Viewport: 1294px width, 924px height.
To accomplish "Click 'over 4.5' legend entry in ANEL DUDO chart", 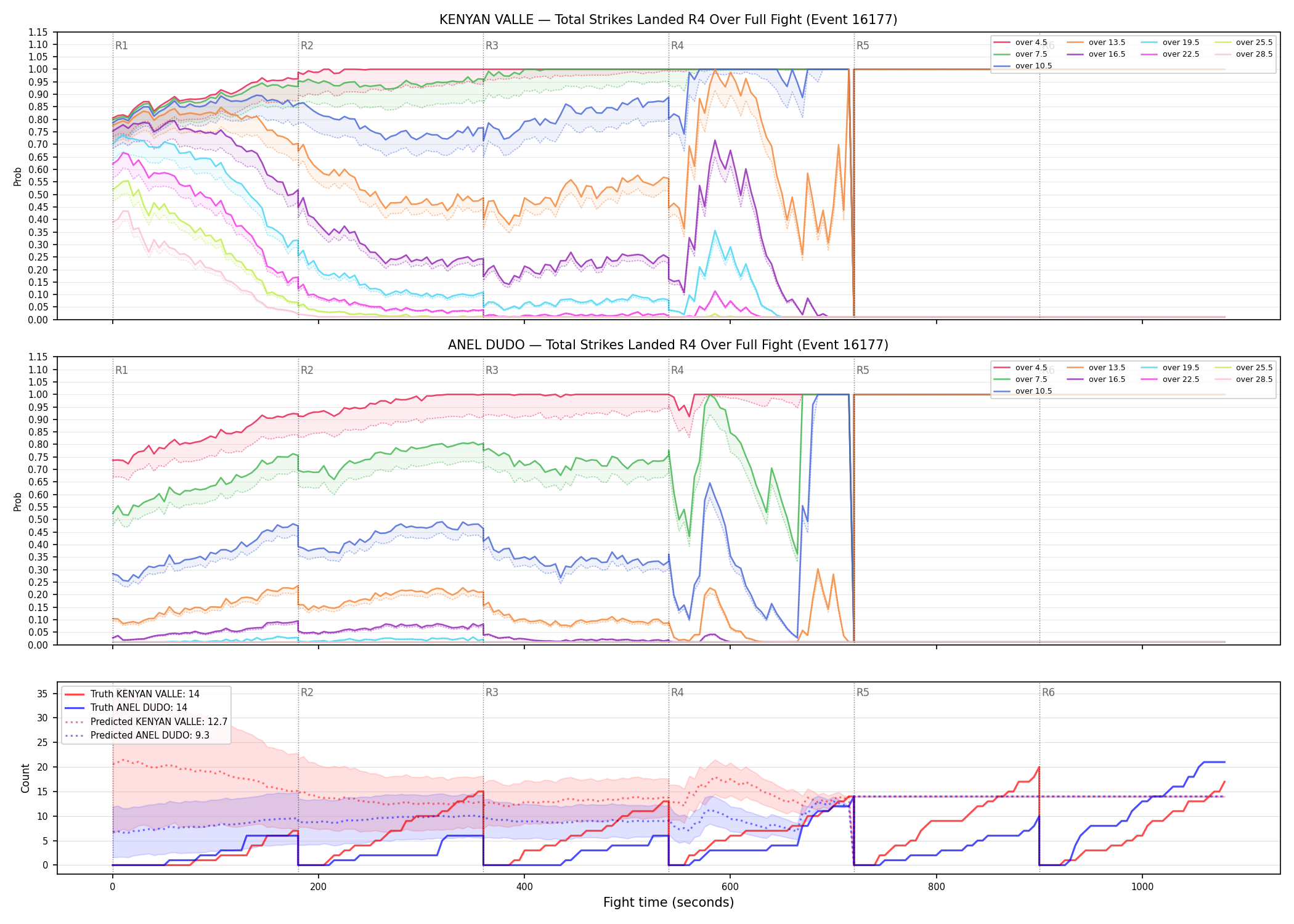I will tap(1020, 368).
